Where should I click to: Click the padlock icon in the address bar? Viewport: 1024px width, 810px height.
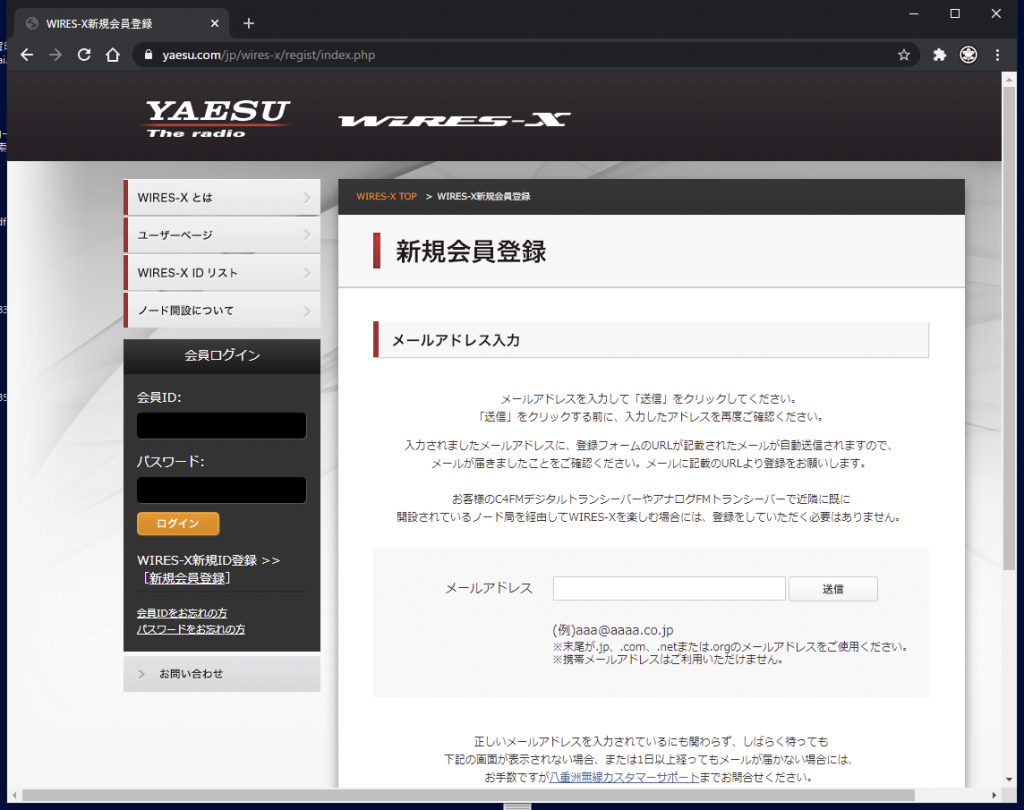(148, 55)
